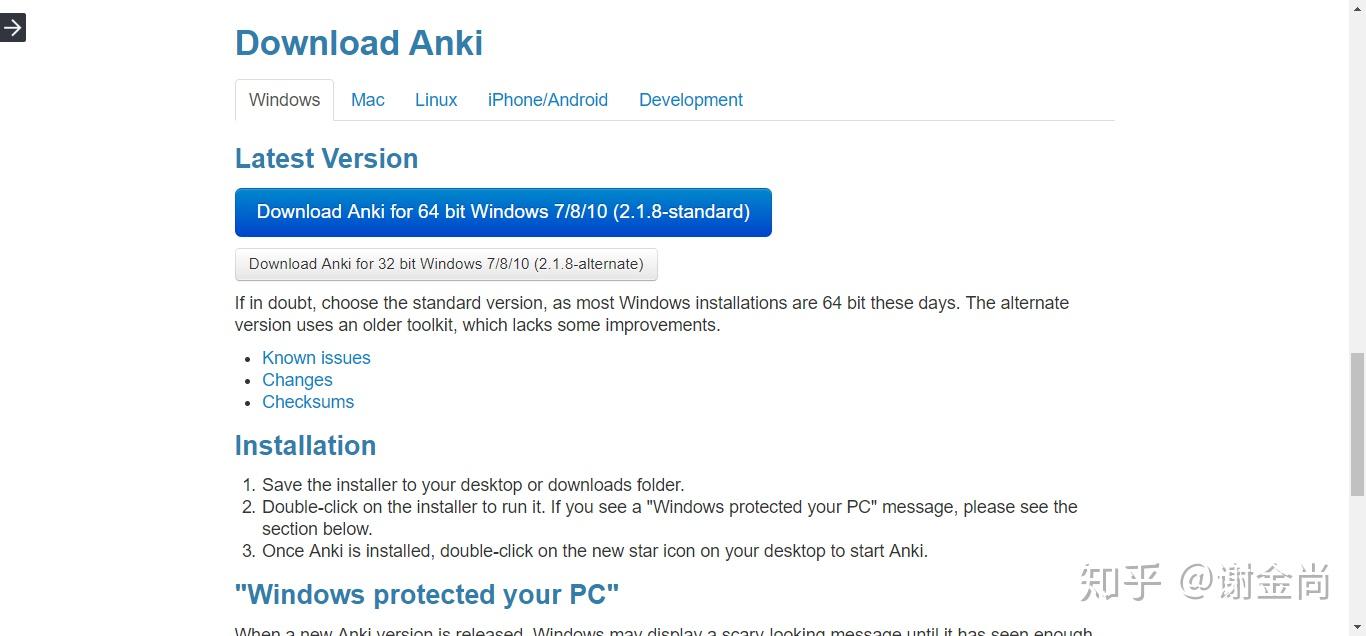Download Anki for 64 bit Windows
The height and width of the screenshot is (636, 1366).
(x=503, y=212)
